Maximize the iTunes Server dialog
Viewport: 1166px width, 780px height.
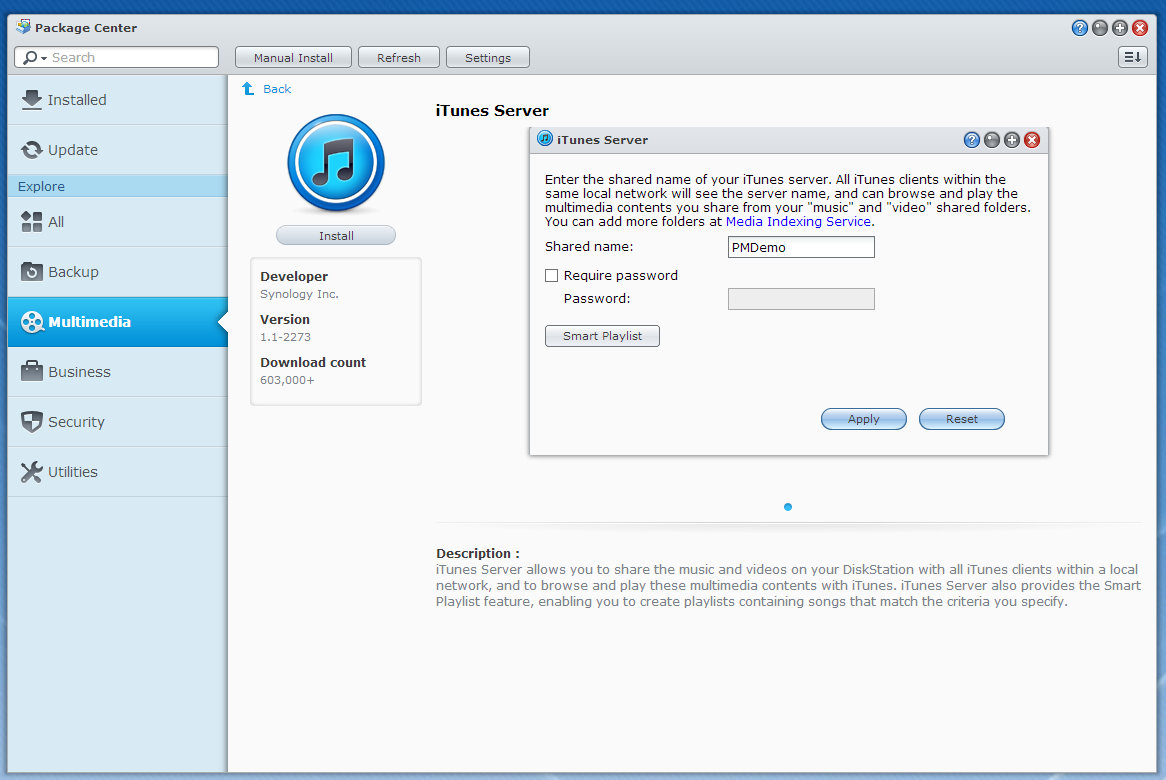tap(1012, 140)
